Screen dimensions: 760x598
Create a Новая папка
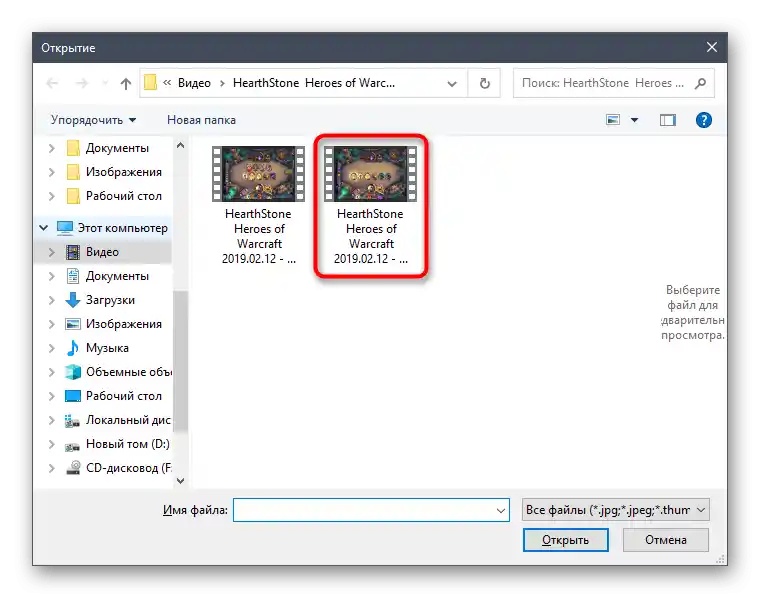pyautogui.click(x=201, y=120)
